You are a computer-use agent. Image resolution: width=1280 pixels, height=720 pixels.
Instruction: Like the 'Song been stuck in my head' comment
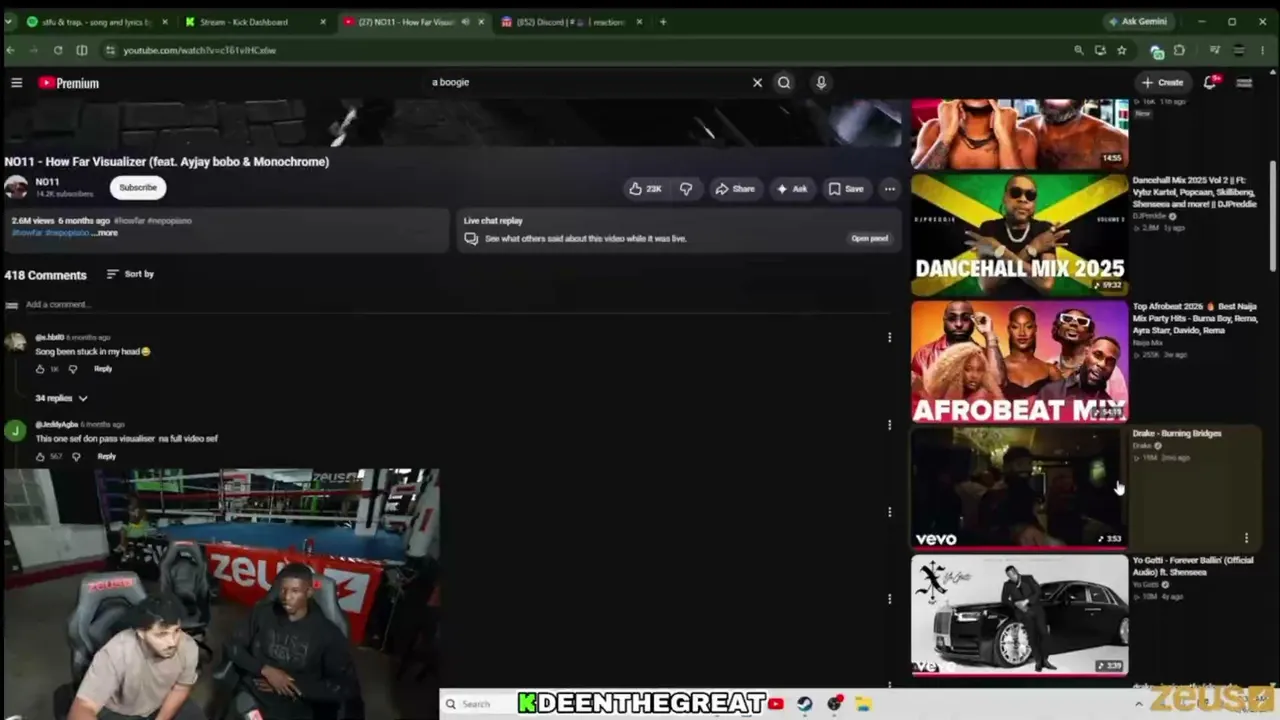tap(40, 369)
